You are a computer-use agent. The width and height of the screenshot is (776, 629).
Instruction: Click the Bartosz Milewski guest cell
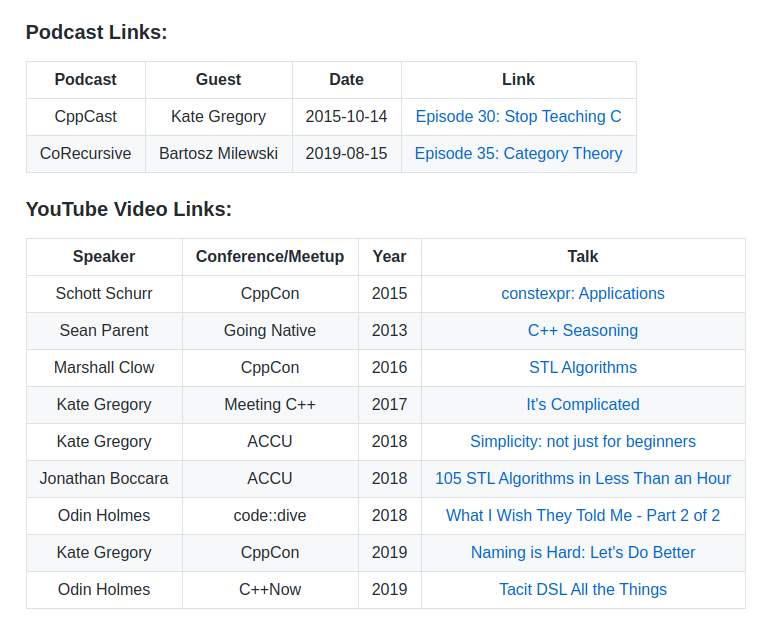coord(218,154)
